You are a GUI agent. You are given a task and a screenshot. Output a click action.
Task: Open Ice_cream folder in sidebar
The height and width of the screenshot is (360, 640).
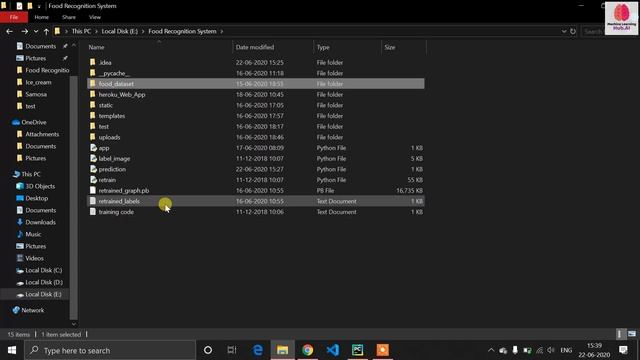tap(34, 82)
